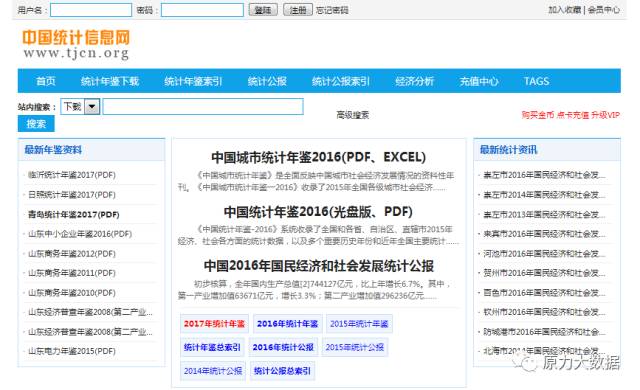Focus the 用户名 input field
This screenshot has width=640, height=390.
[91, 10]
